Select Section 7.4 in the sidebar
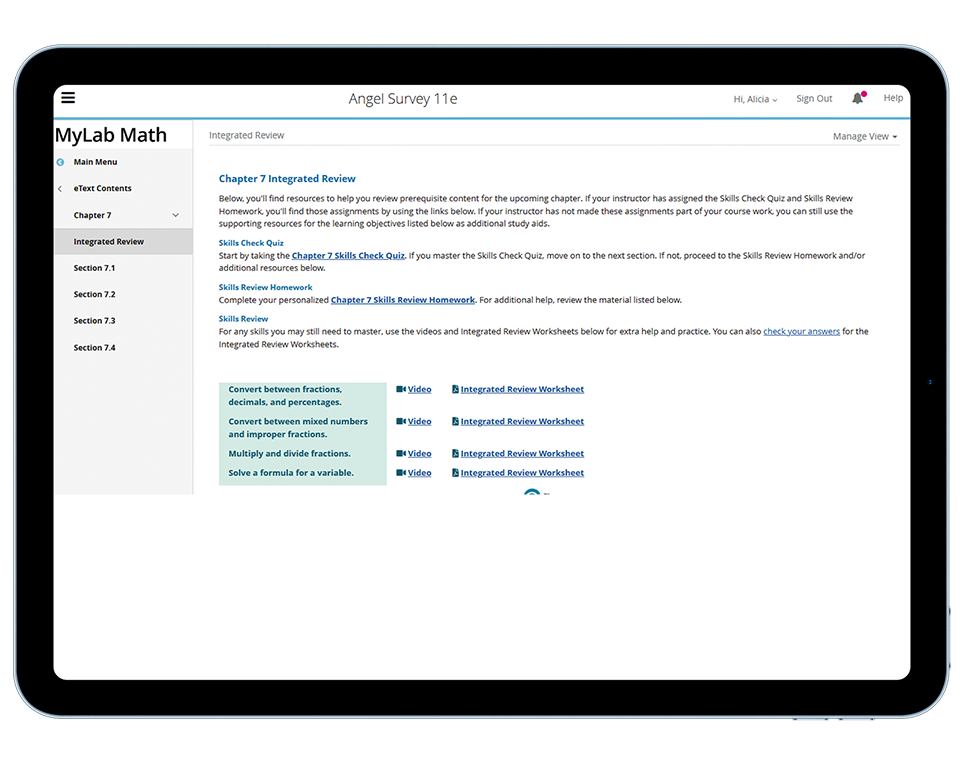The height and width of the screenshot is (768, 960). pos(94,348)
